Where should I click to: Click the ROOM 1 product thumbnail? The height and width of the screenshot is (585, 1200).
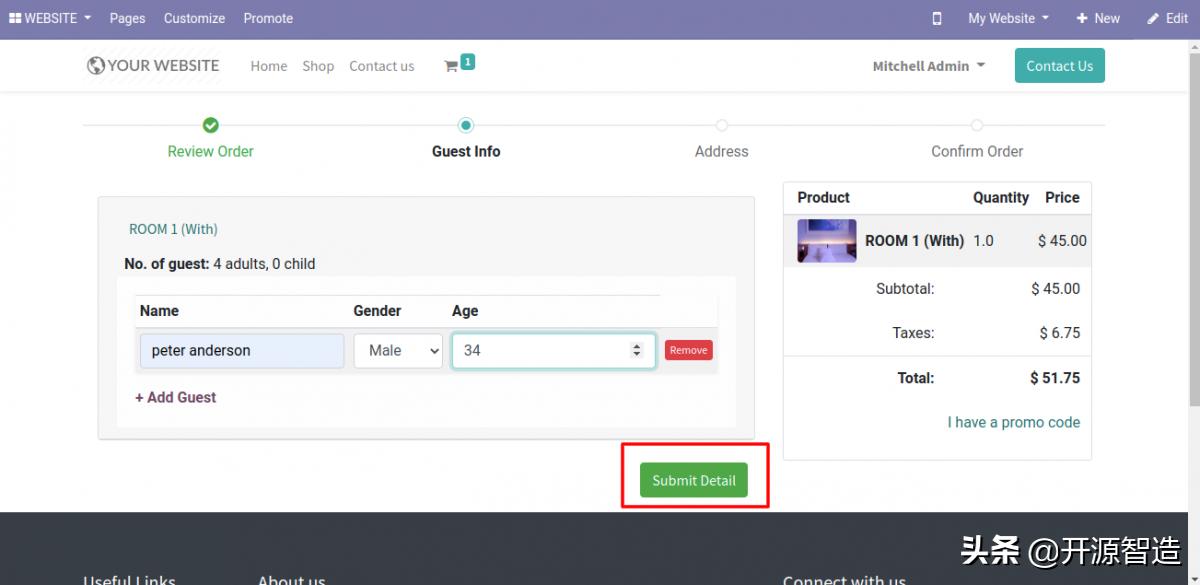tap(826, 241)
